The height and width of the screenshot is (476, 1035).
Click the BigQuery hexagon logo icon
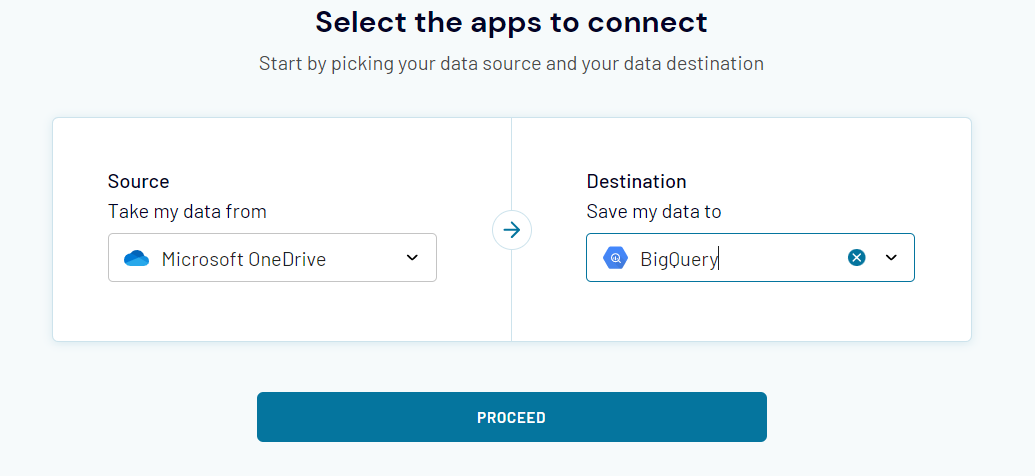(614, 258)
